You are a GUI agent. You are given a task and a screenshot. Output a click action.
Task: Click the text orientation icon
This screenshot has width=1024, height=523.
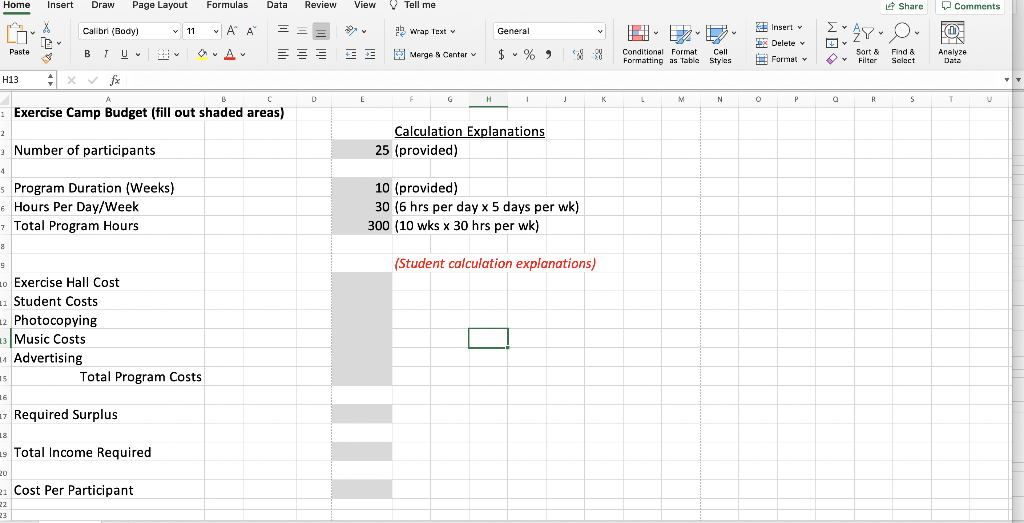click(x=351, y=31)
